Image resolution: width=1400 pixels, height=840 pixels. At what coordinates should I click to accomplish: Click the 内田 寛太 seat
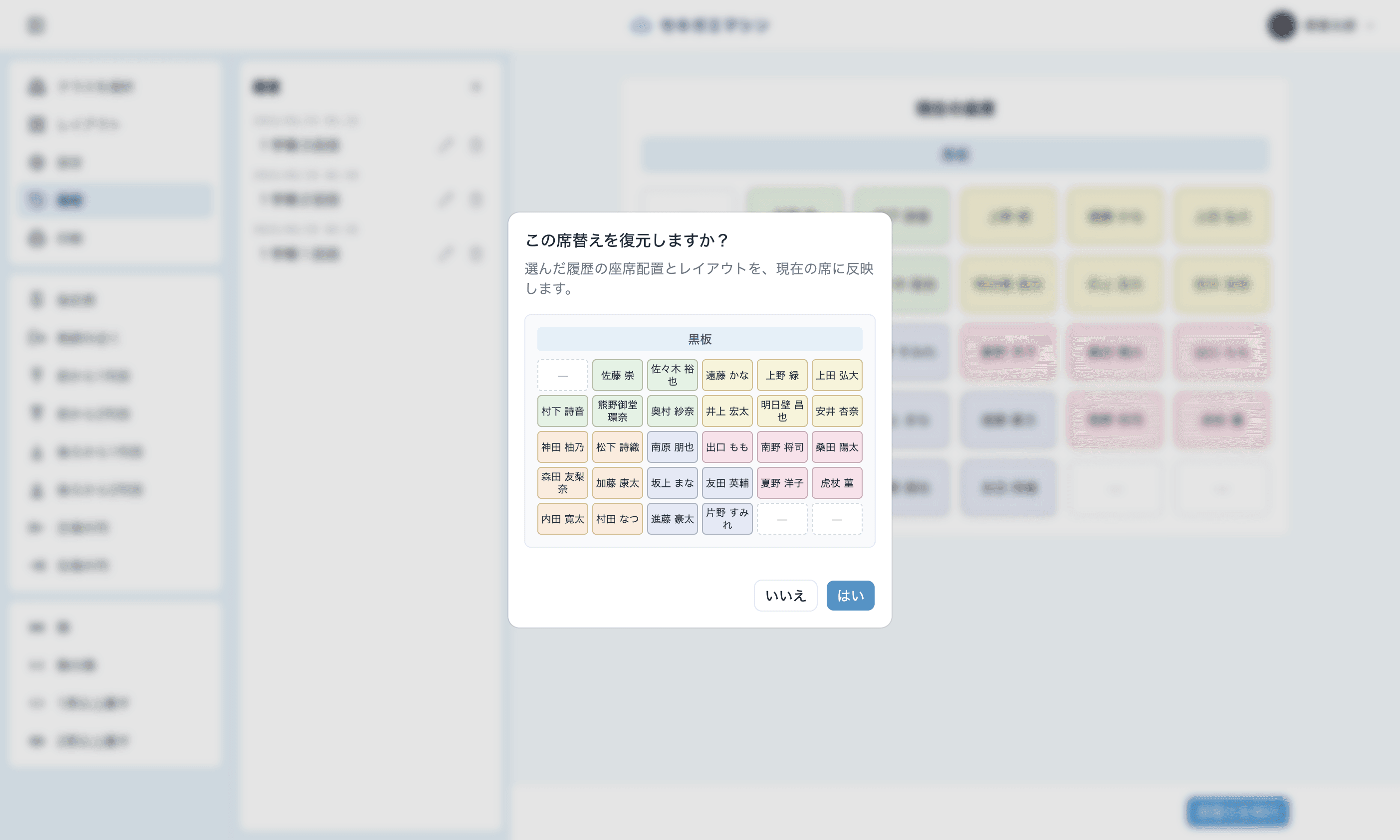562,518
